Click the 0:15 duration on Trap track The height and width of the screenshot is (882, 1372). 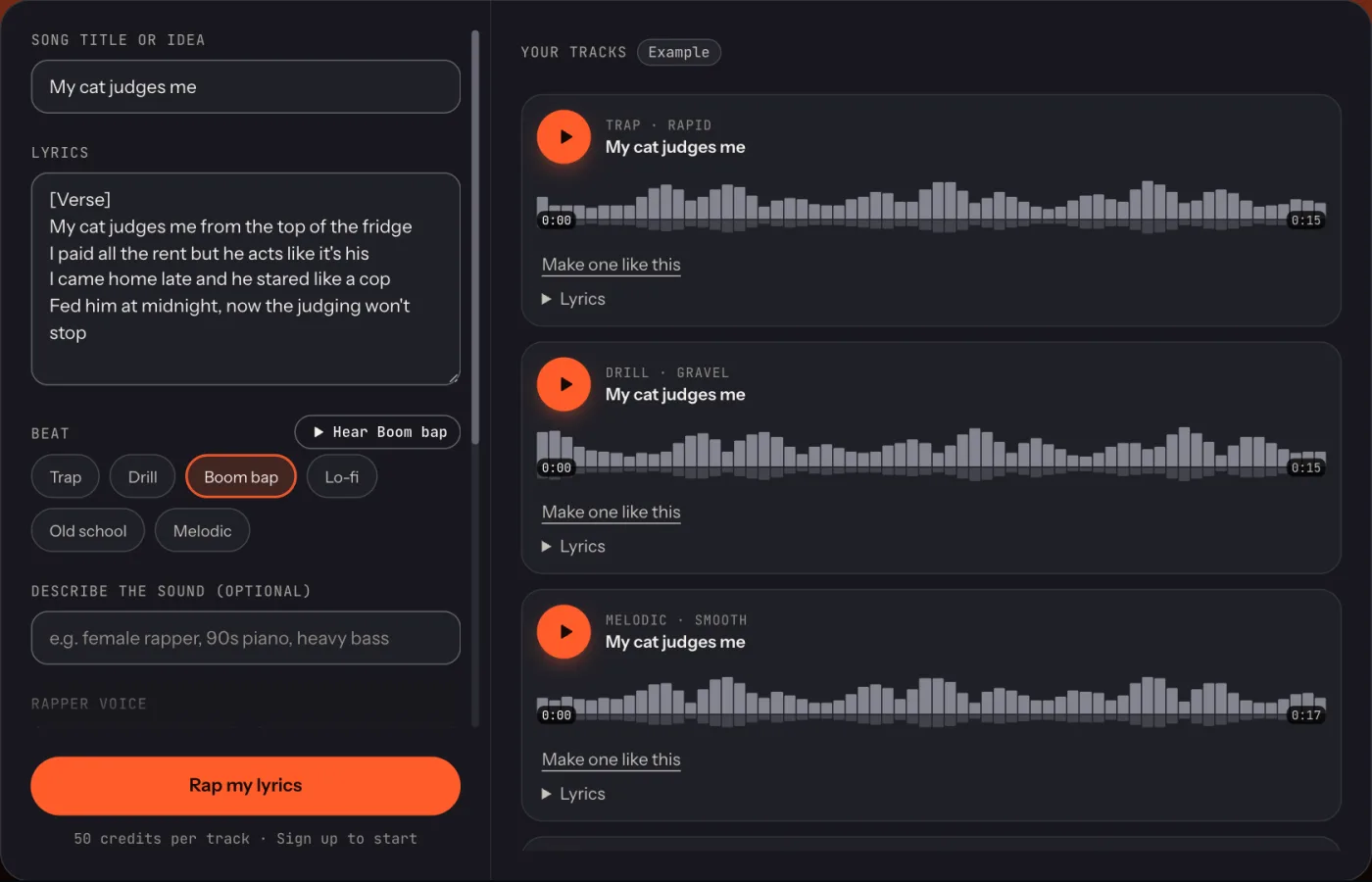tap(1306, 220)
